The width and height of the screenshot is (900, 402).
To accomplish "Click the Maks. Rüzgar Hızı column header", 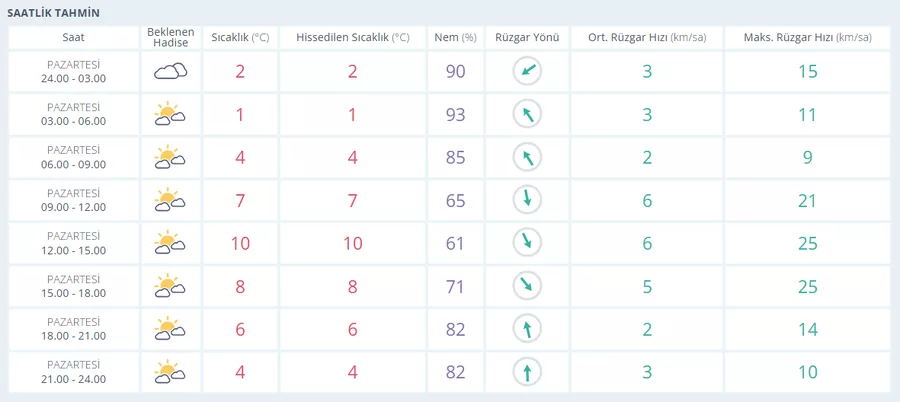I will pos(807,37).
